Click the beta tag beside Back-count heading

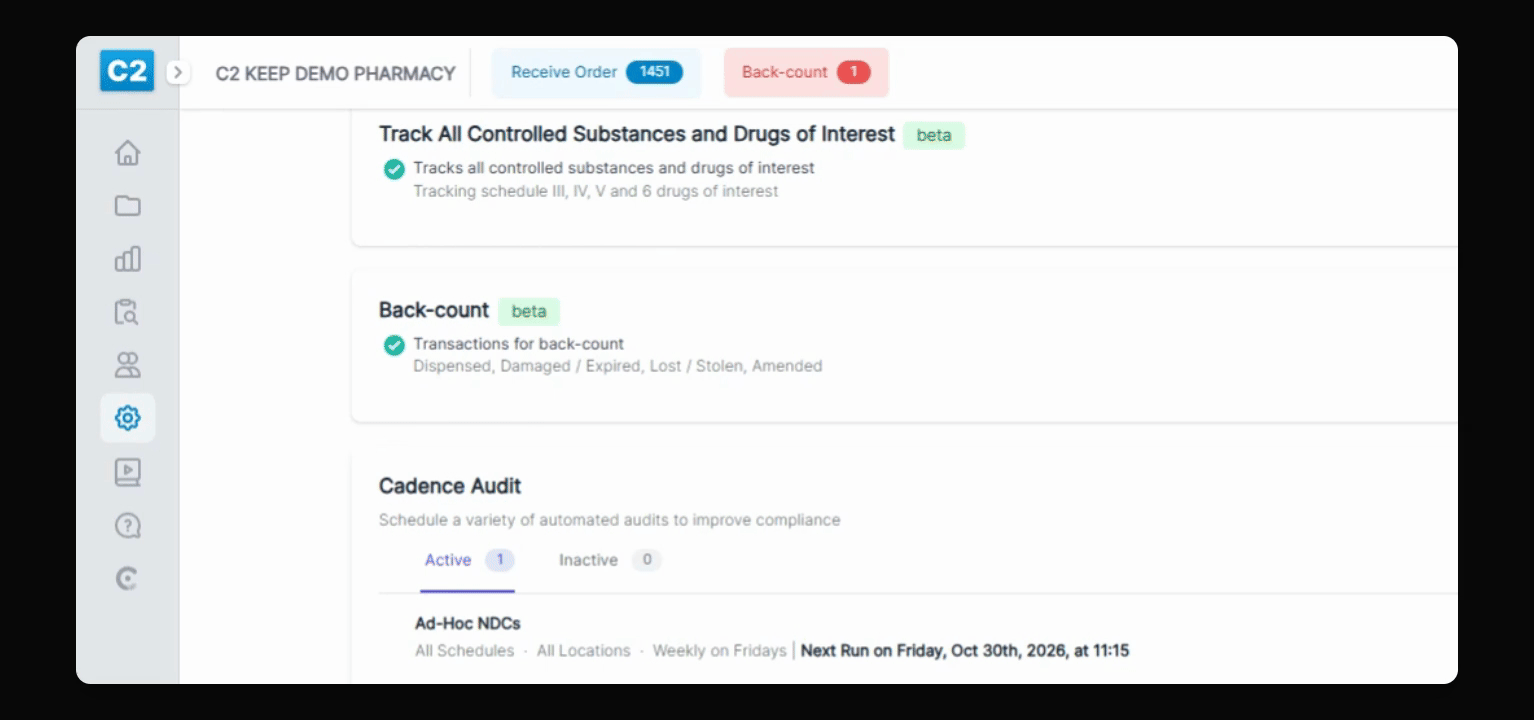point(529,311)
